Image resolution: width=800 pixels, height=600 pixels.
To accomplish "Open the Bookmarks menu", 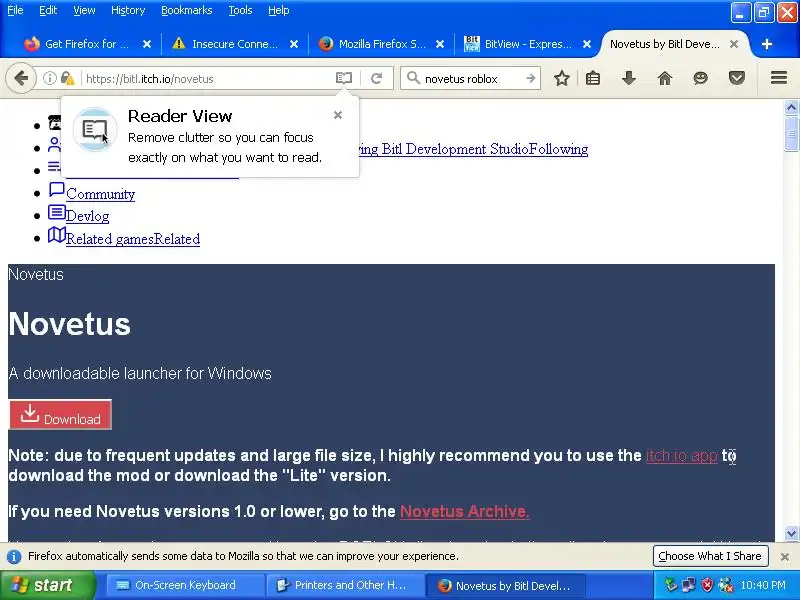I will (x=187, y=10).
